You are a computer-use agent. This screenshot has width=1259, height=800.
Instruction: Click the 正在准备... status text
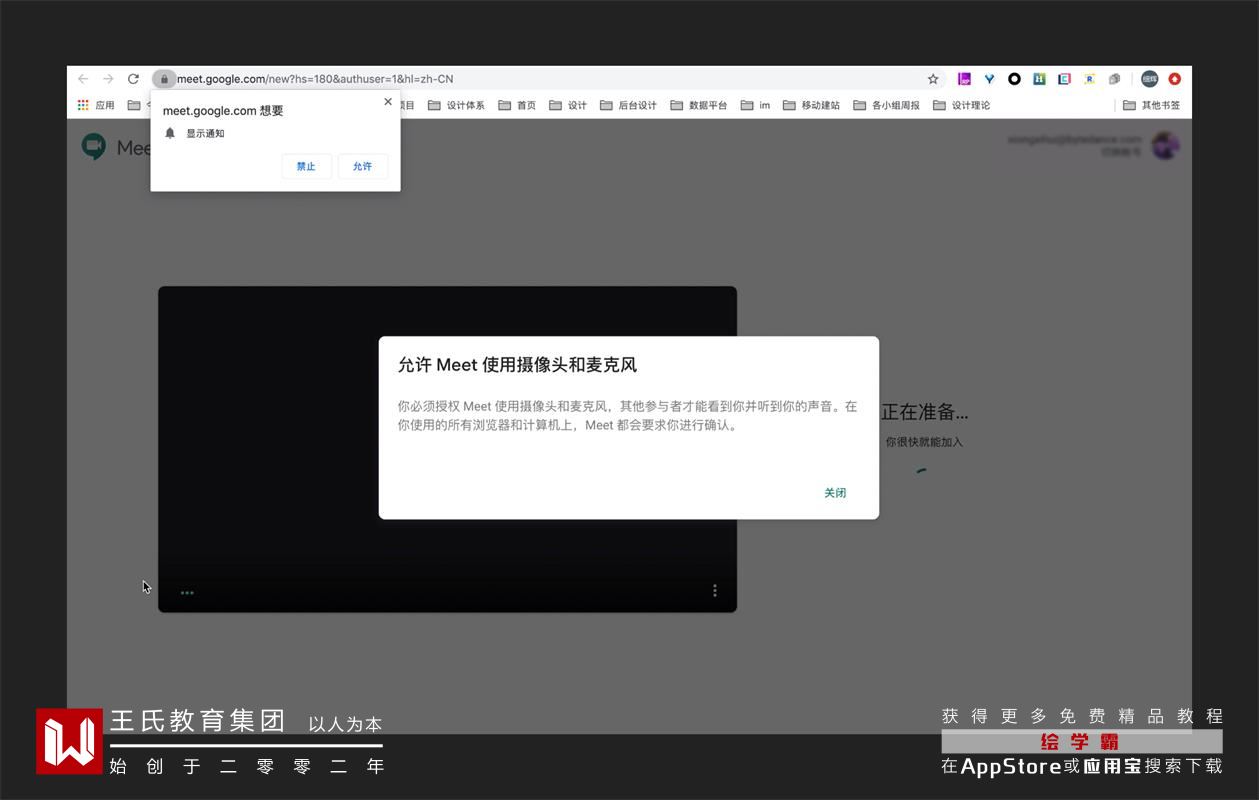924,412
